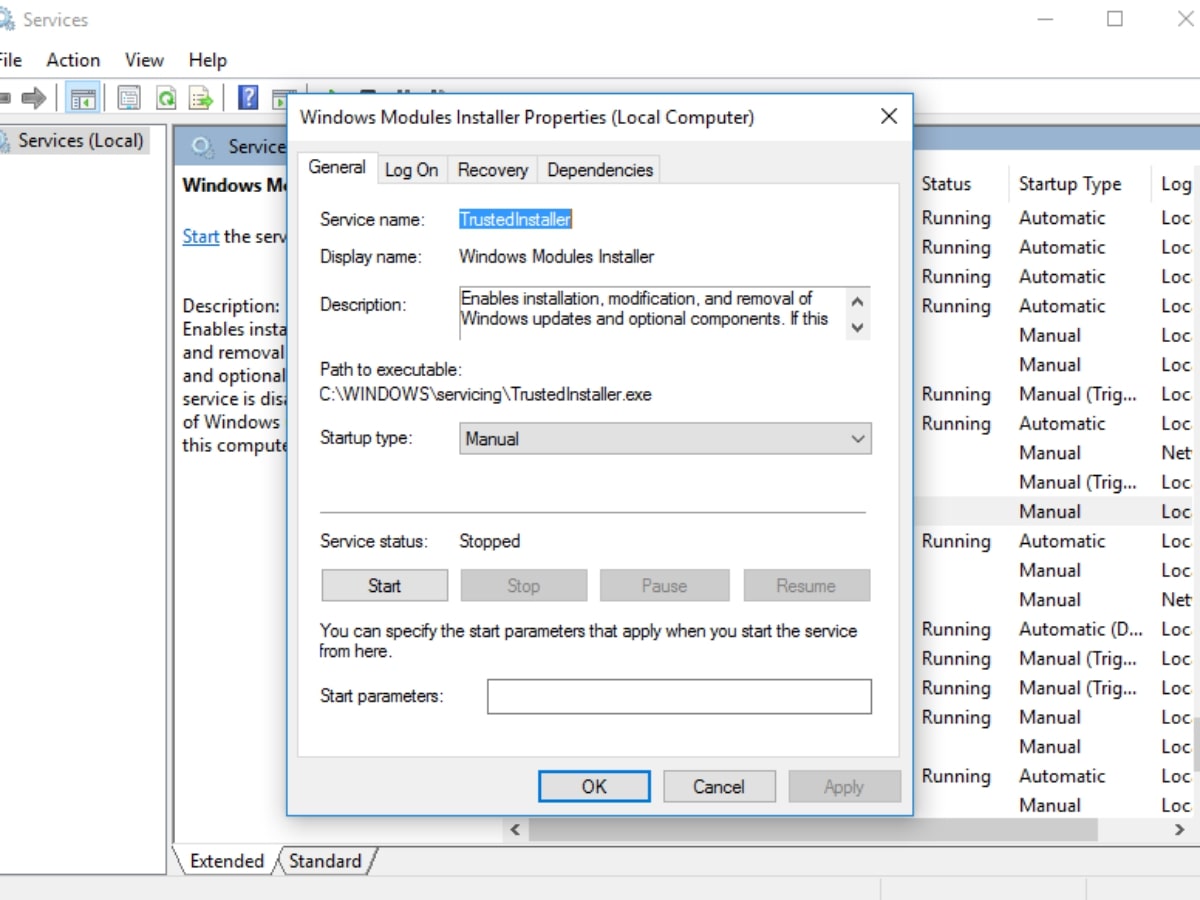
Task: Click the Forward navigation arrow icon
Action: tap(32, 97)
